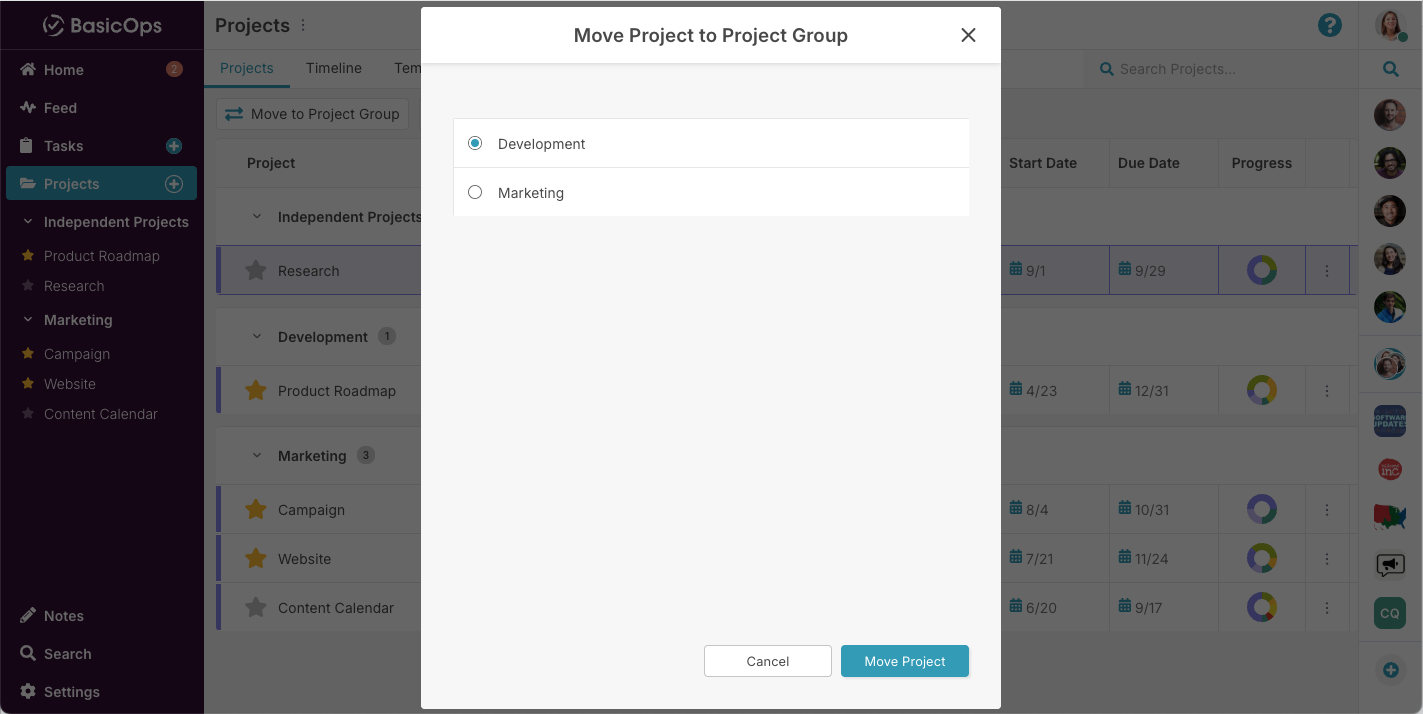Open Software Updates channel icon
1423x714 pixels.
pyautogui.click(x=1390, y=420)
